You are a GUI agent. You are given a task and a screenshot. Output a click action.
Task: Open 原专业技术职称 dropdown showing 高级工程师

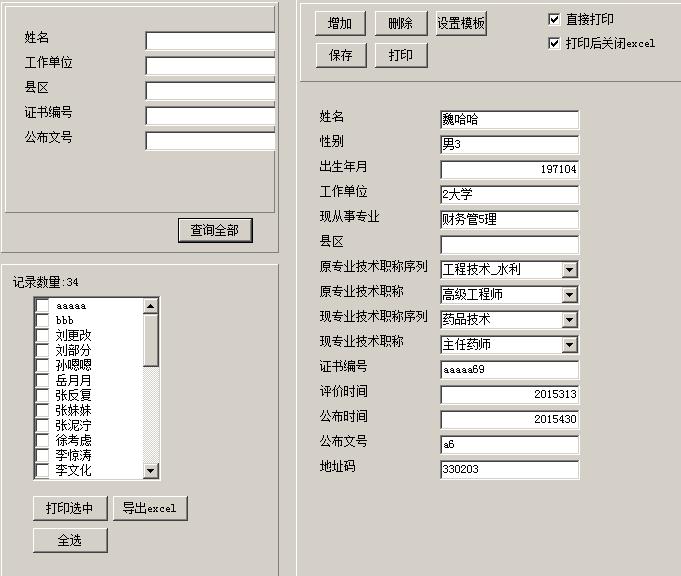pos(569,295)
